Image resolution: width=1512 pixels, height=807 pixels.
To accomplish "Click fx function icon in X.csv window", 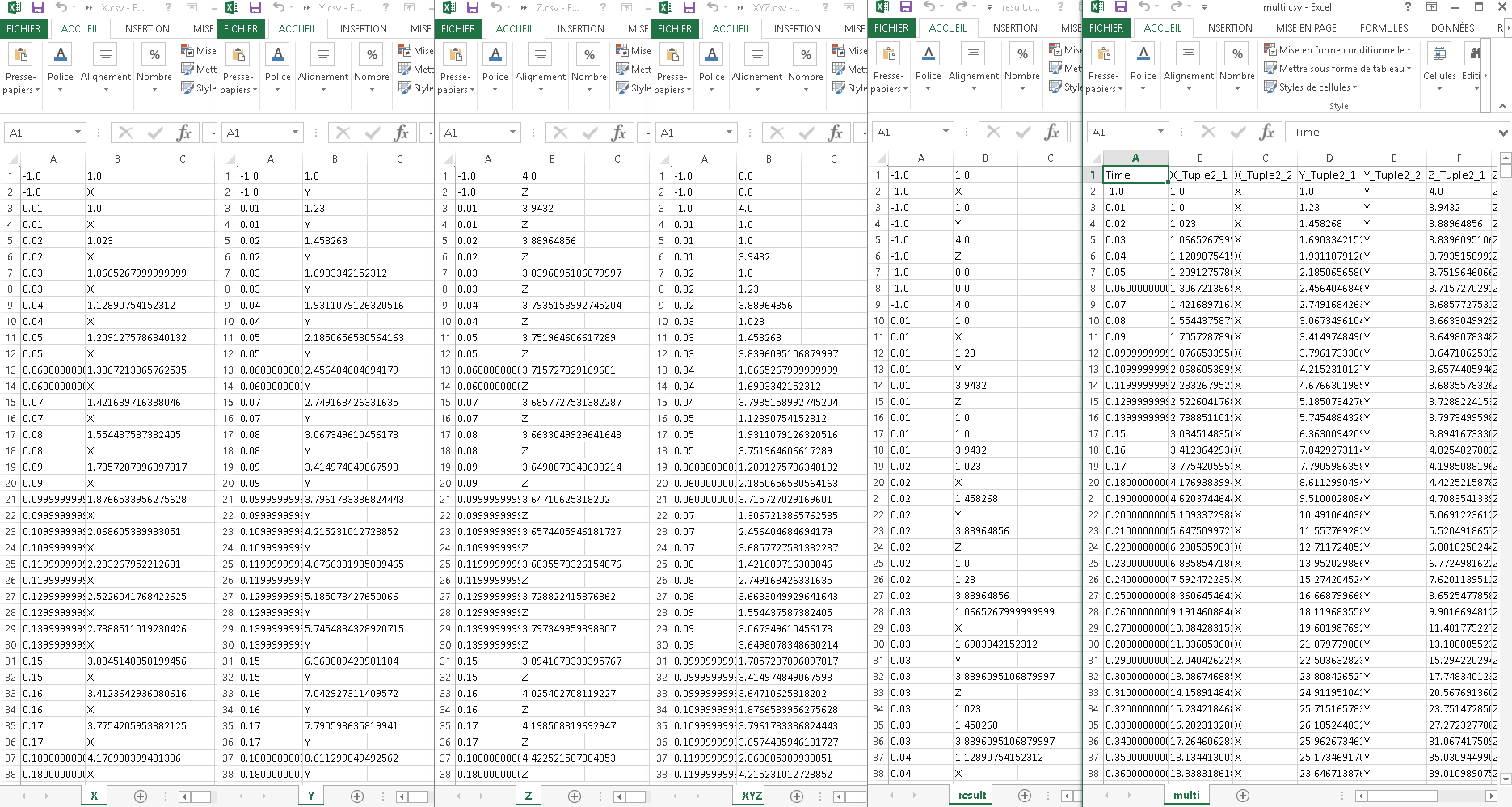I will click(184, 133).
